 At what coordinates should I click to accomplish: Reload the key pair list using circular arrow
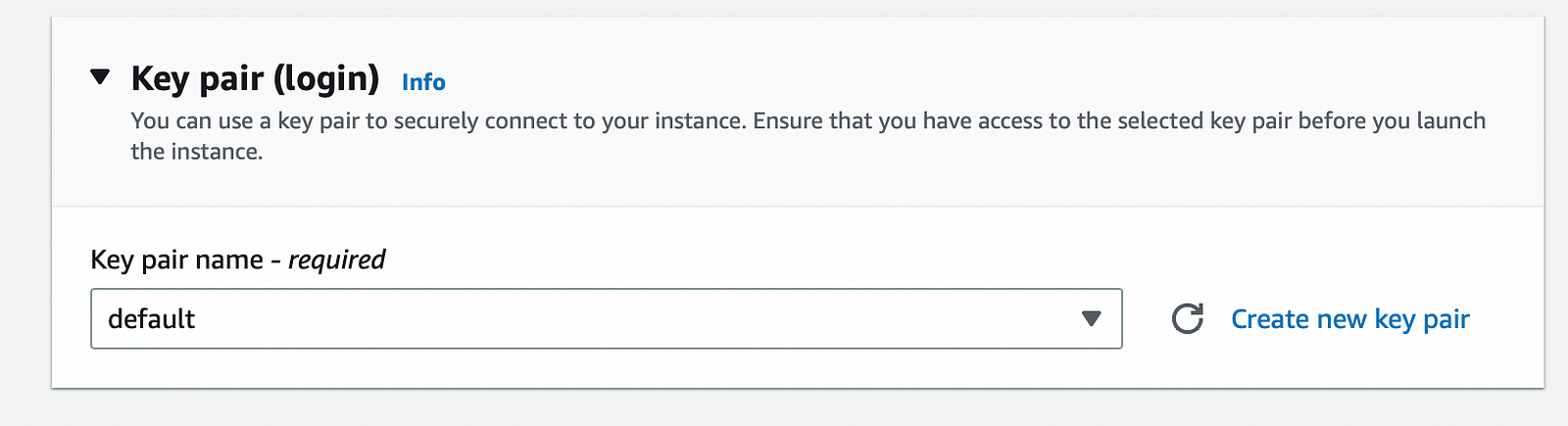1187,319
